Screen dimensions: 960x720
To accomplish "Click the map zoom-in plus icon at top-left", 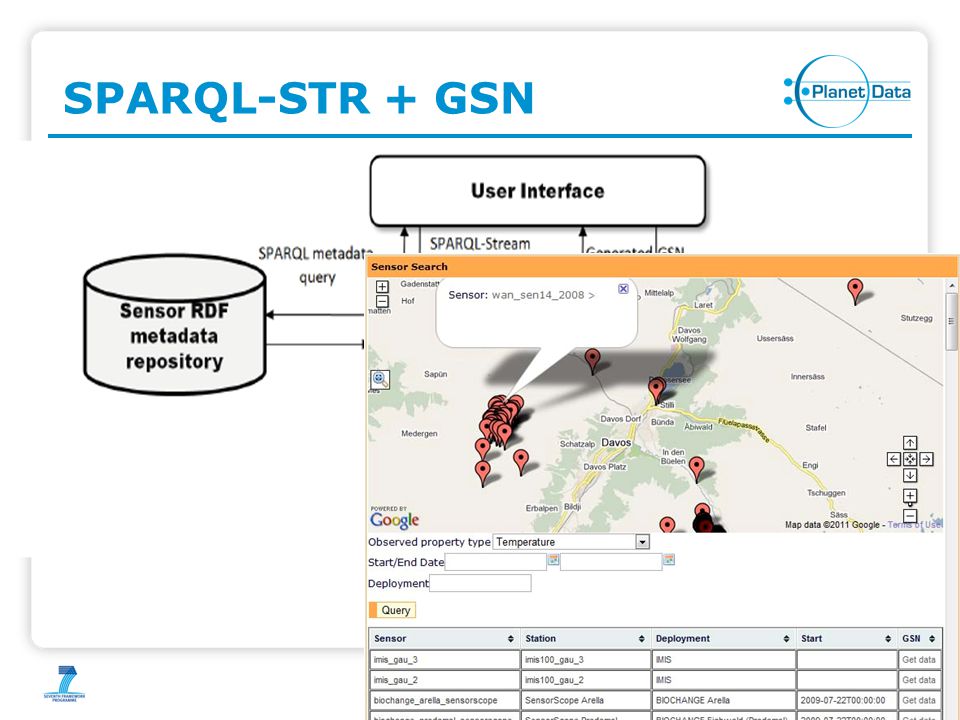I will [x=382, y=287].
